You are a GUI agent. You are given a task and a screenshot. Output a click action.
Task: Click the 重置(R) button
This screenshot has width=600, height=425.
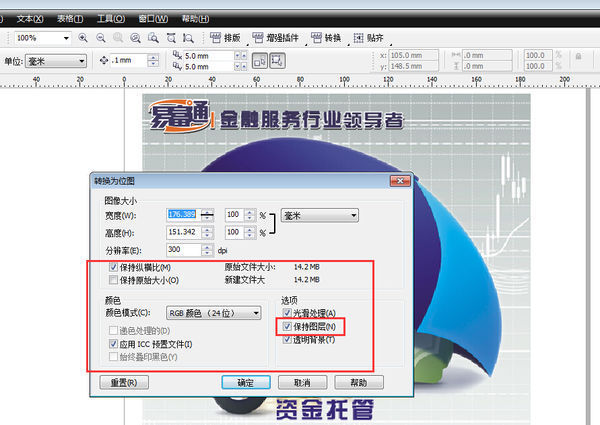(124, 382)
